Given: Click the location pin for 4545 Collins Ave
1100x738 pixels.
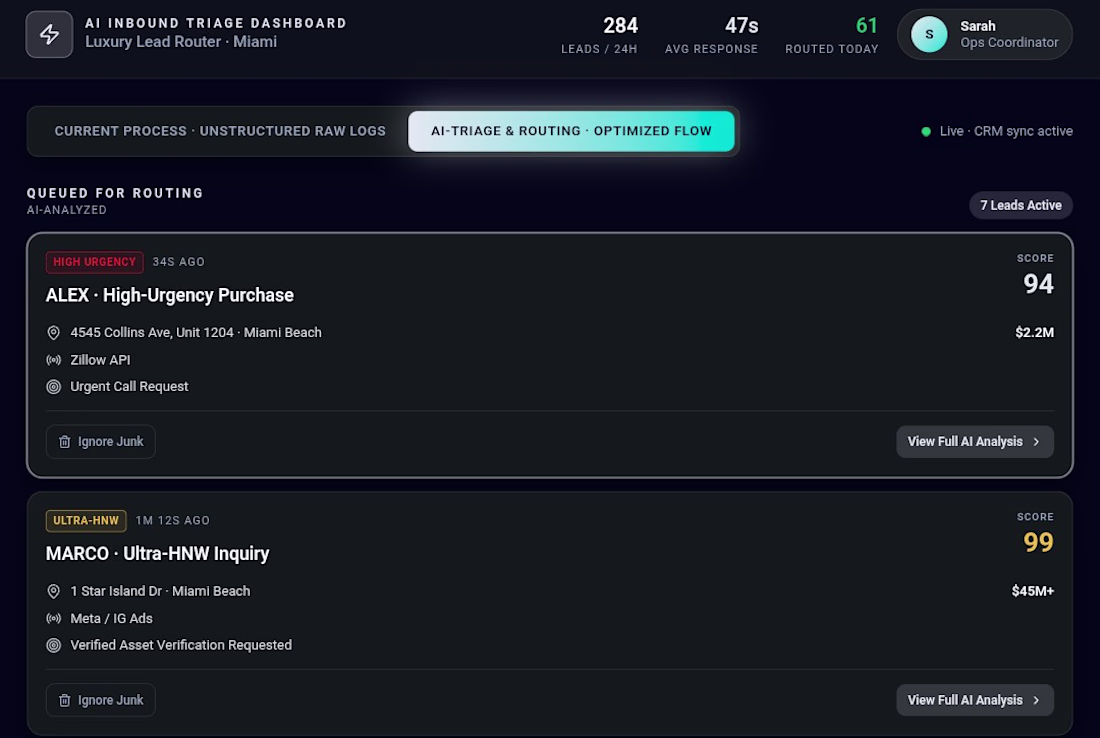Looking at the screenshot, I should tap(53, 333).
